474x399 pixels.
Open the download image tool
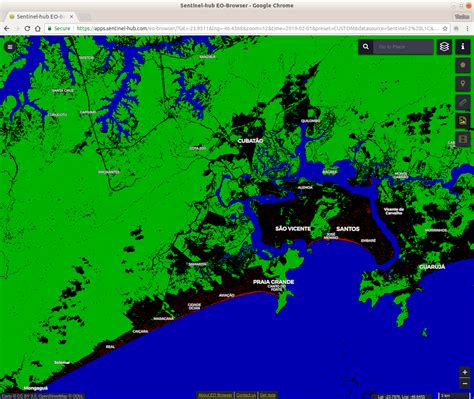[x=463, y=121]
